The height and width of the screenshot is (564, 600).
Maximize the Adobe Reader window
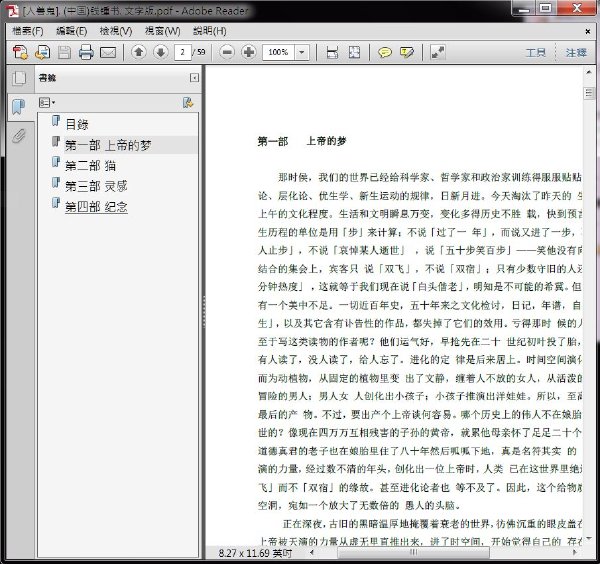click(546, 8)
